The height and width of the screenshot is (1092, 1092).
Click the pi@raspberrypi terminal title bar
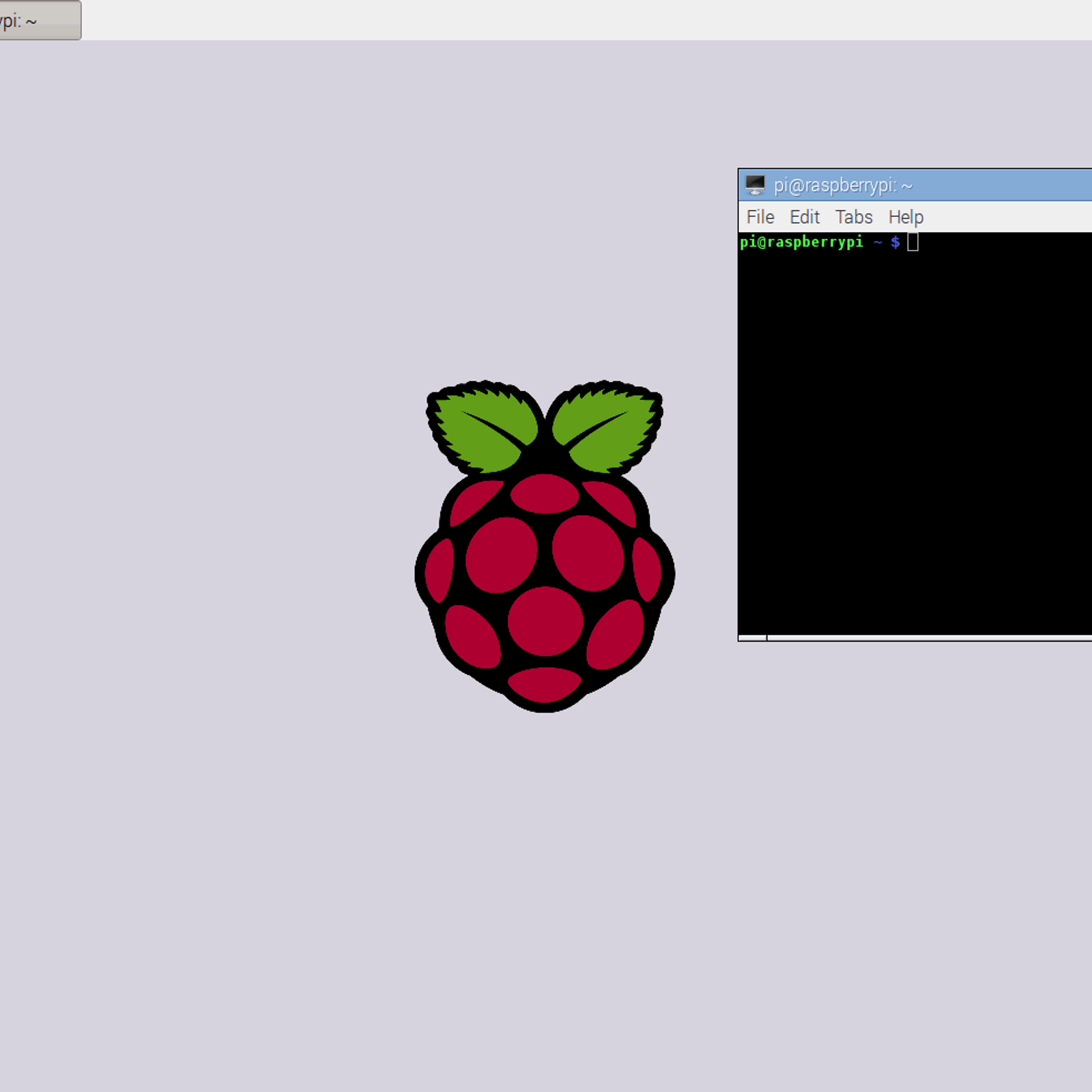915,185
